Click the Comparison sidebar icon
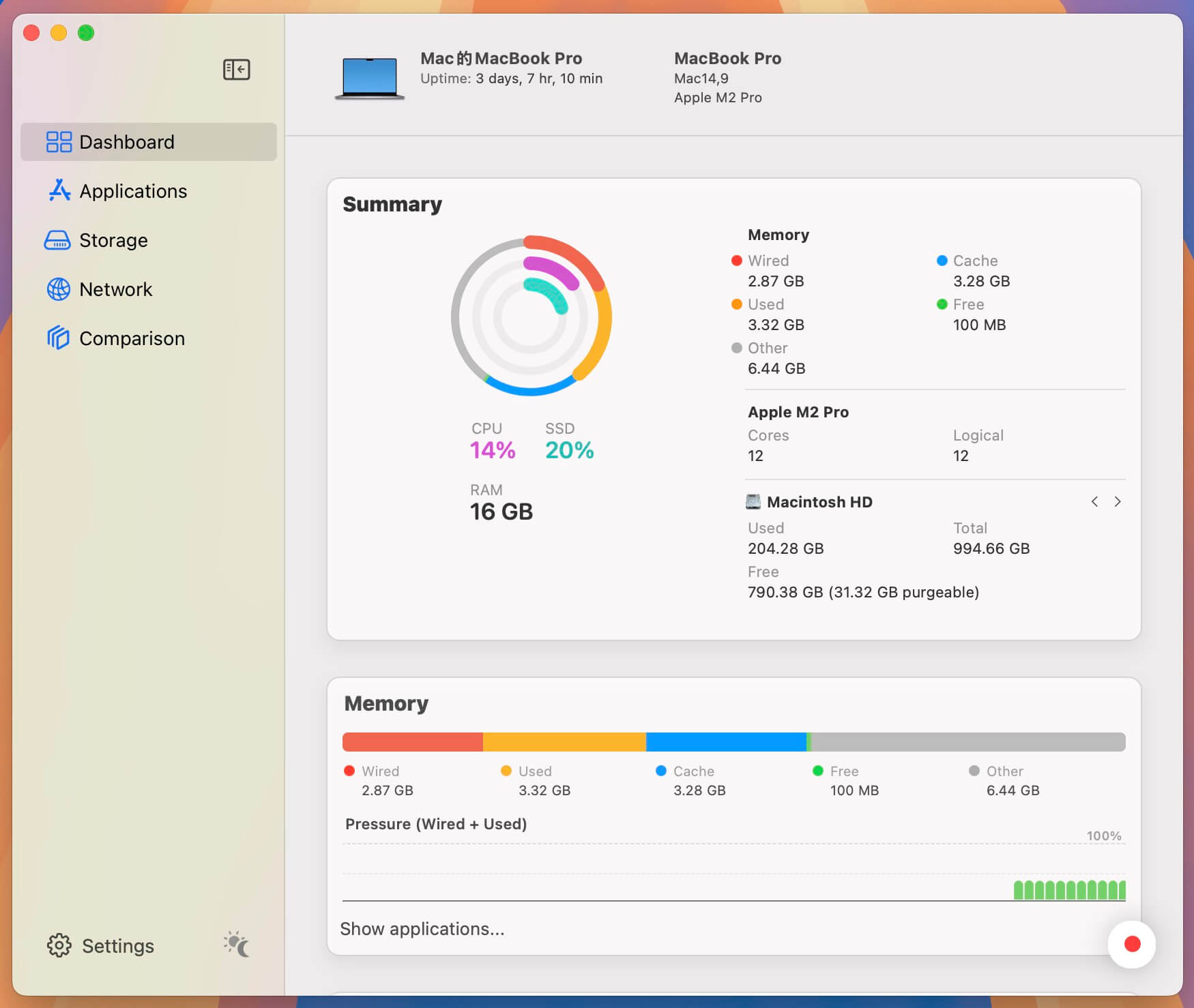Screen dimensions: 1194x1008 click(x=59, y=338)
